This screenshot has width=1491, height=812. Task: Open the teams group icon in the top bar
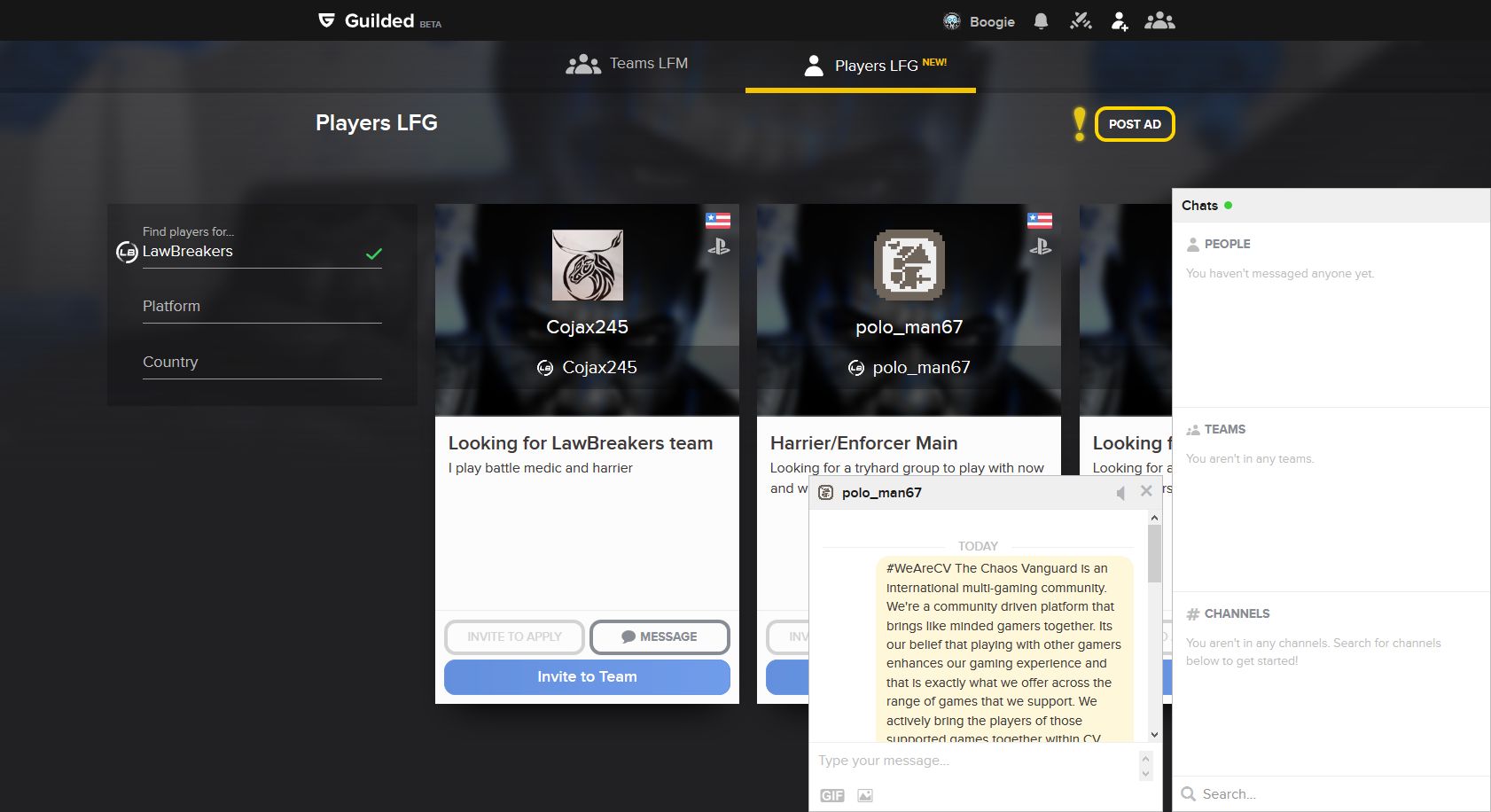click(x=1159, y=21)
